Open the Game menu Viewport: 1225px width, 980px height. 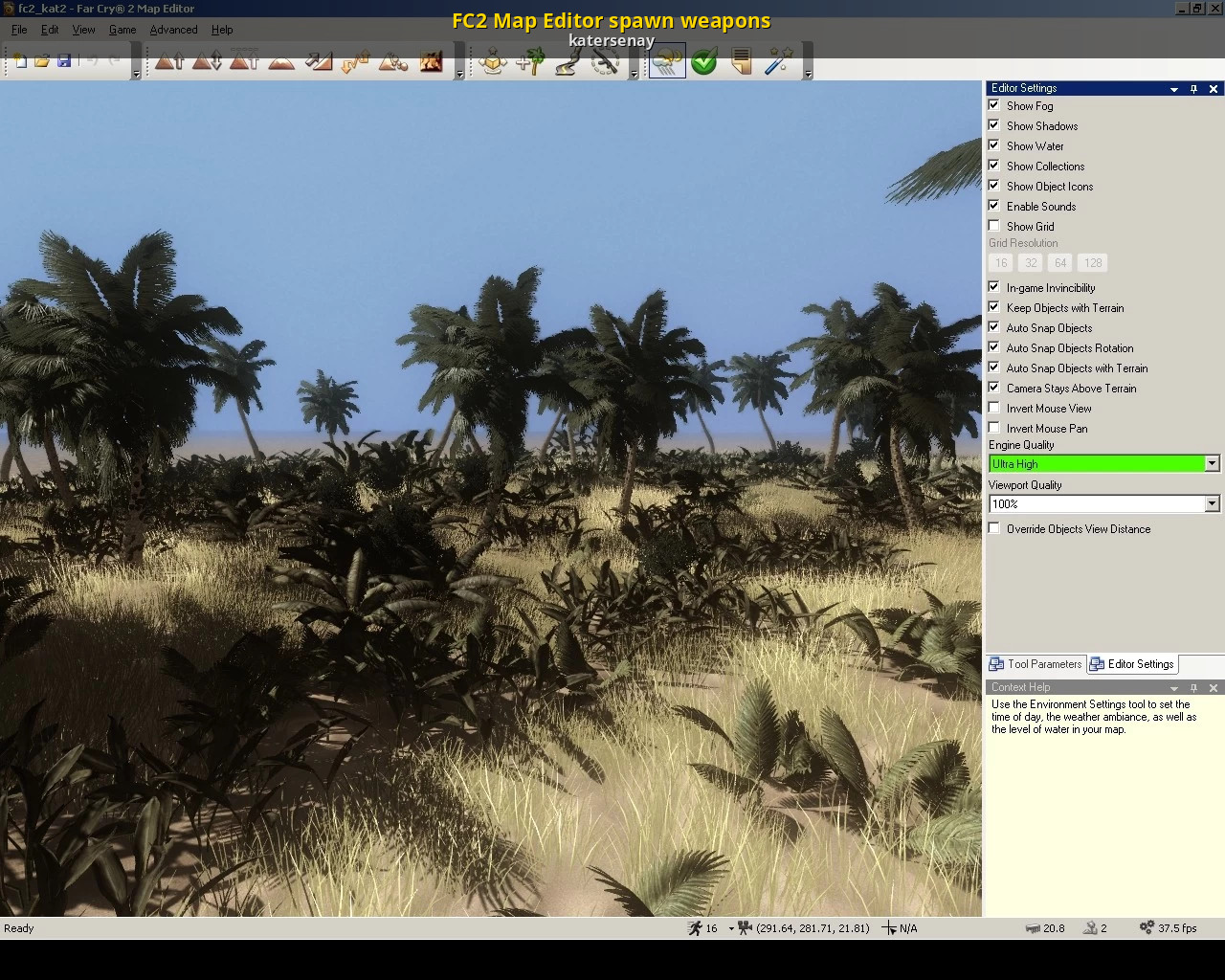122,30
